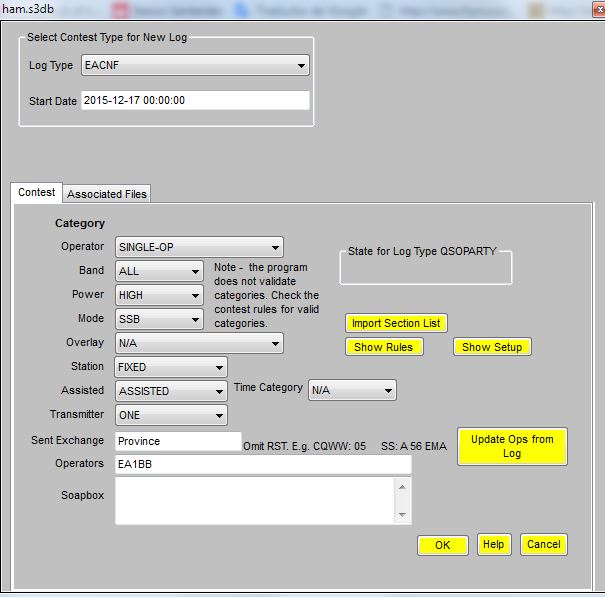Click the Start Date input field
Image resolution: width=605 pixels, height=598 pixels.
pyautogui.click(x=195, y=101)
